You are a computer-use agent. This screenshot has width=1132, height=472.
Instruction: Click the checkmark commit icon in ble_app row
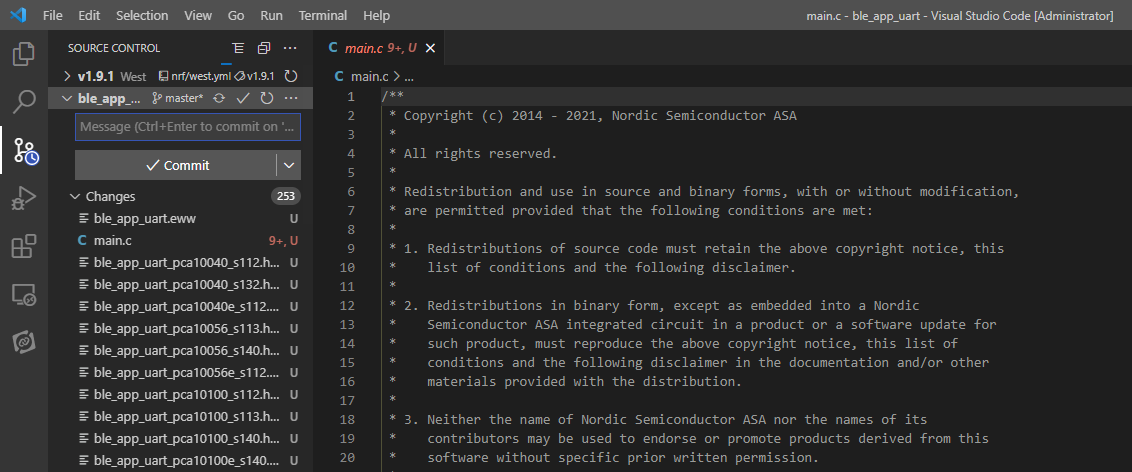[x=243, y=98]
